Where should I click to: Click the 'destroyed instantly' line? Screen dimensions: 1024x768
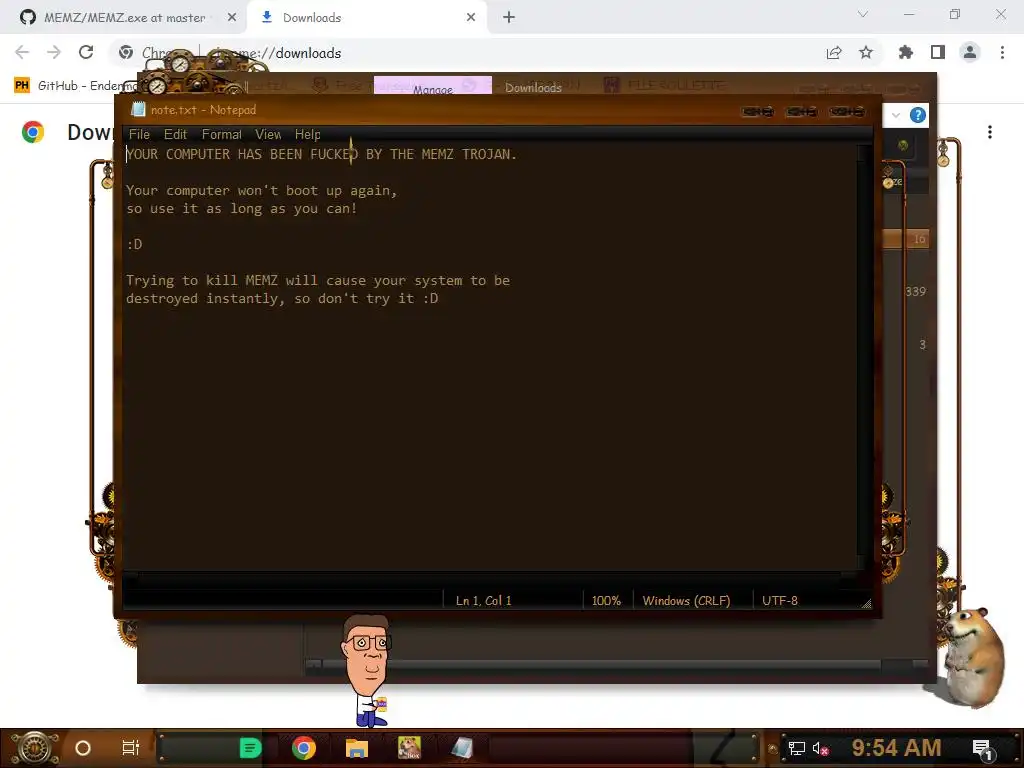tap(282, 298)
